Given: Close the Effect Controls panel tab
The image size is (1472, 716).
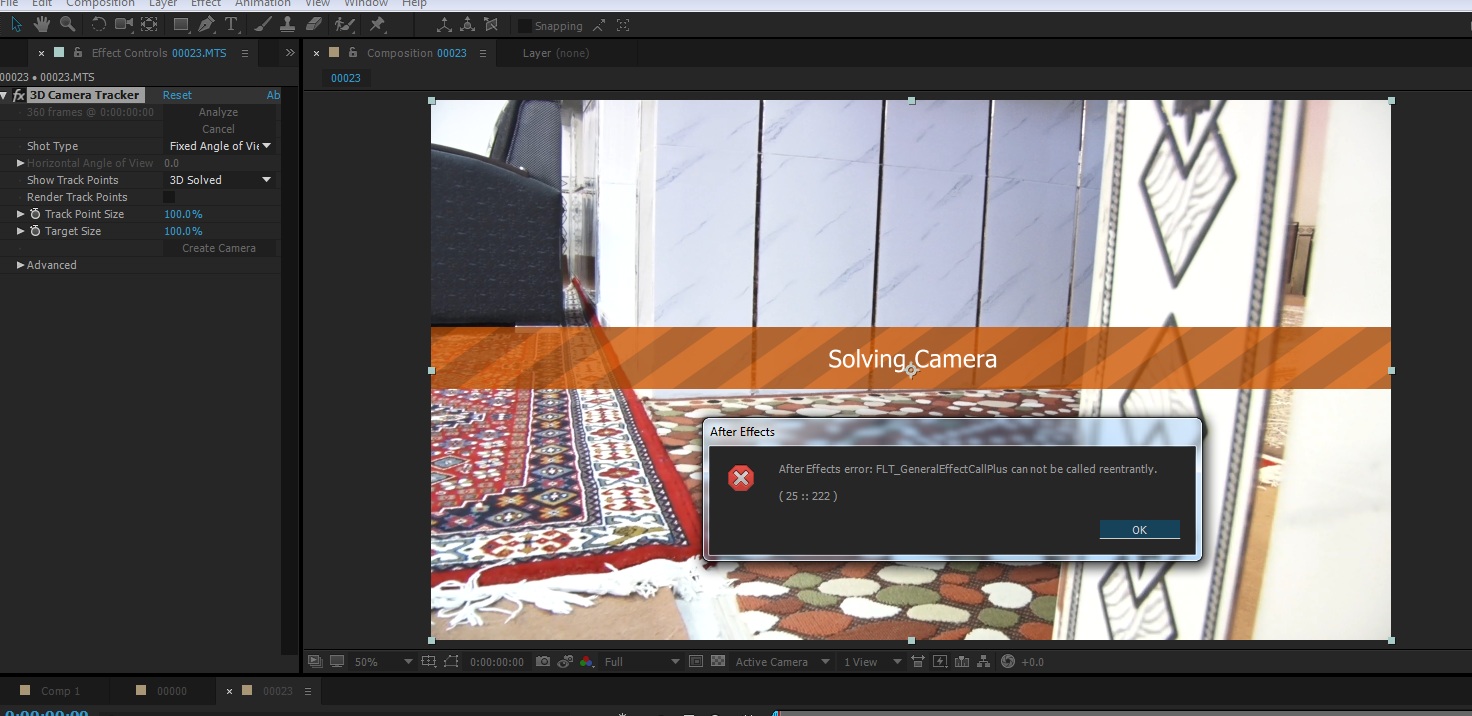Looking at the screenshot, I should (x=41, y=53).
